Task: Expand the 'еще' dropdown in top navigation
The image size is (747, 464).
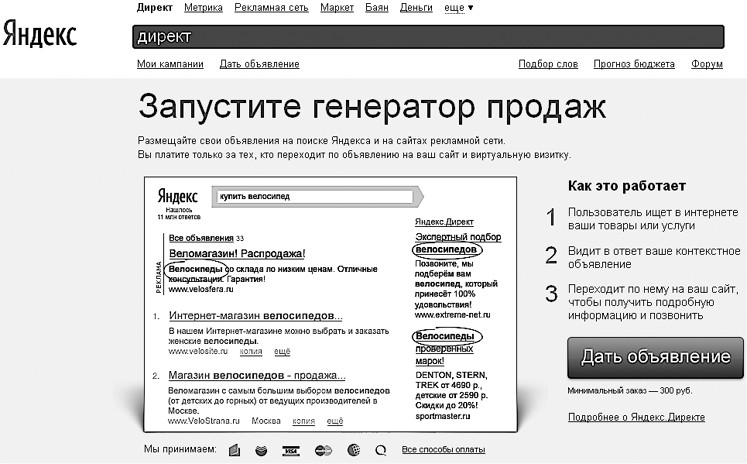Action: point(457,8)
